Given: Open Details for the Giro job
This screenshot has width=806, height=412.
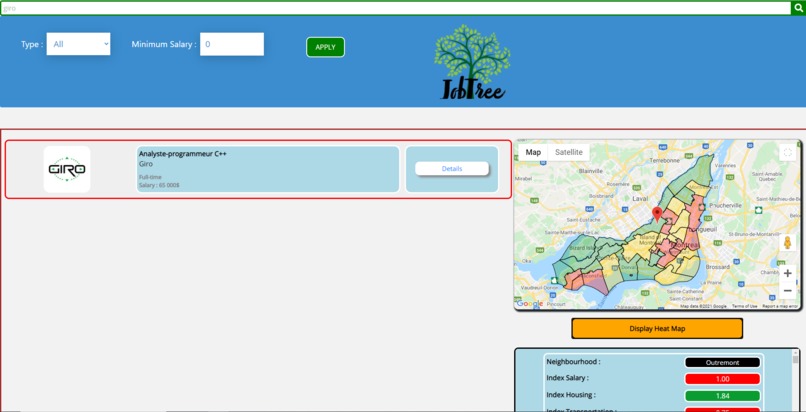Looking at the screenshot, I should coord(452,168).
